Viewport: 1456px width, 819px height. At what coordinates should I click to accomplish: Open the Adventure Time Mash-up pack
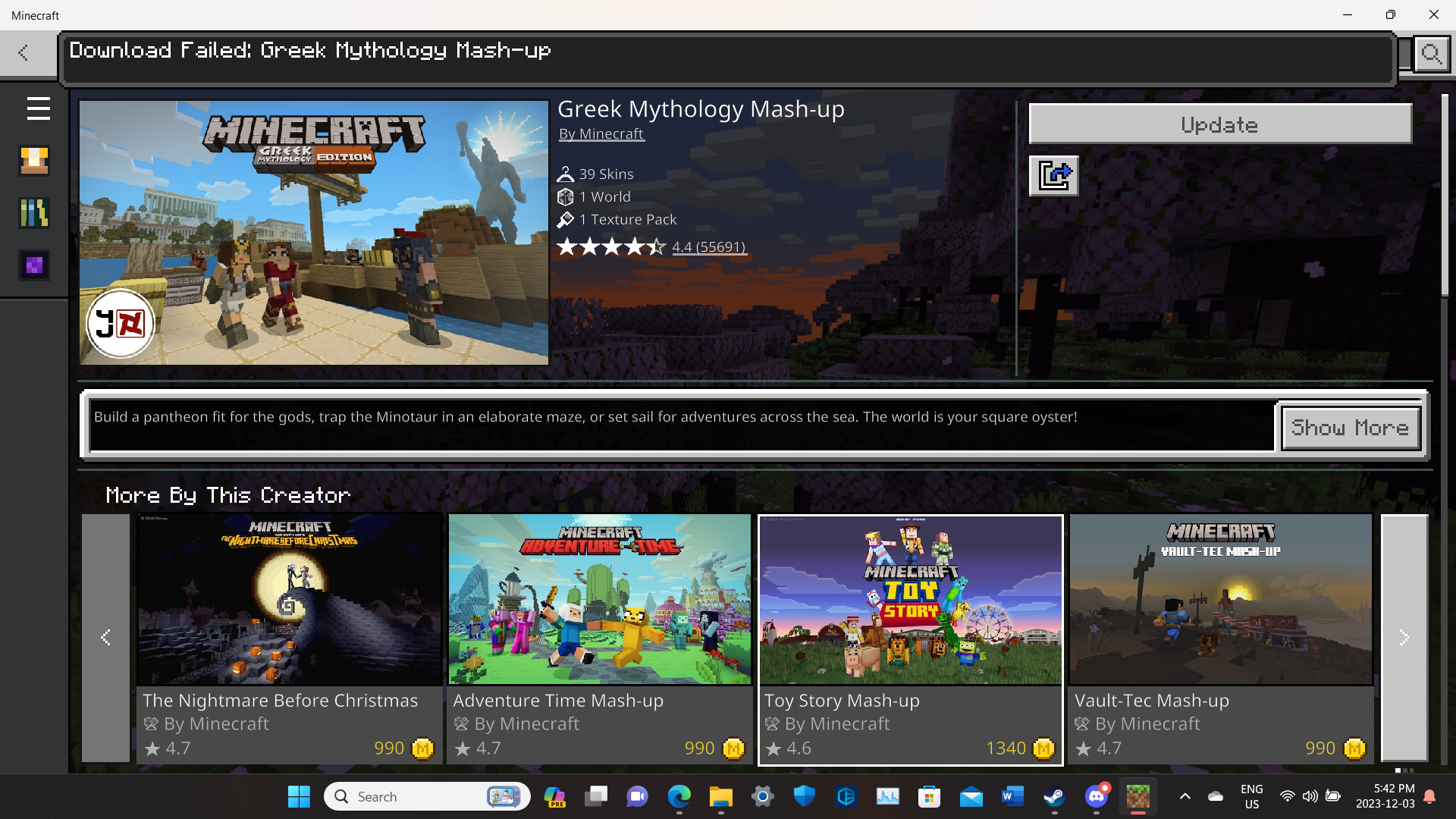[599, 637]
